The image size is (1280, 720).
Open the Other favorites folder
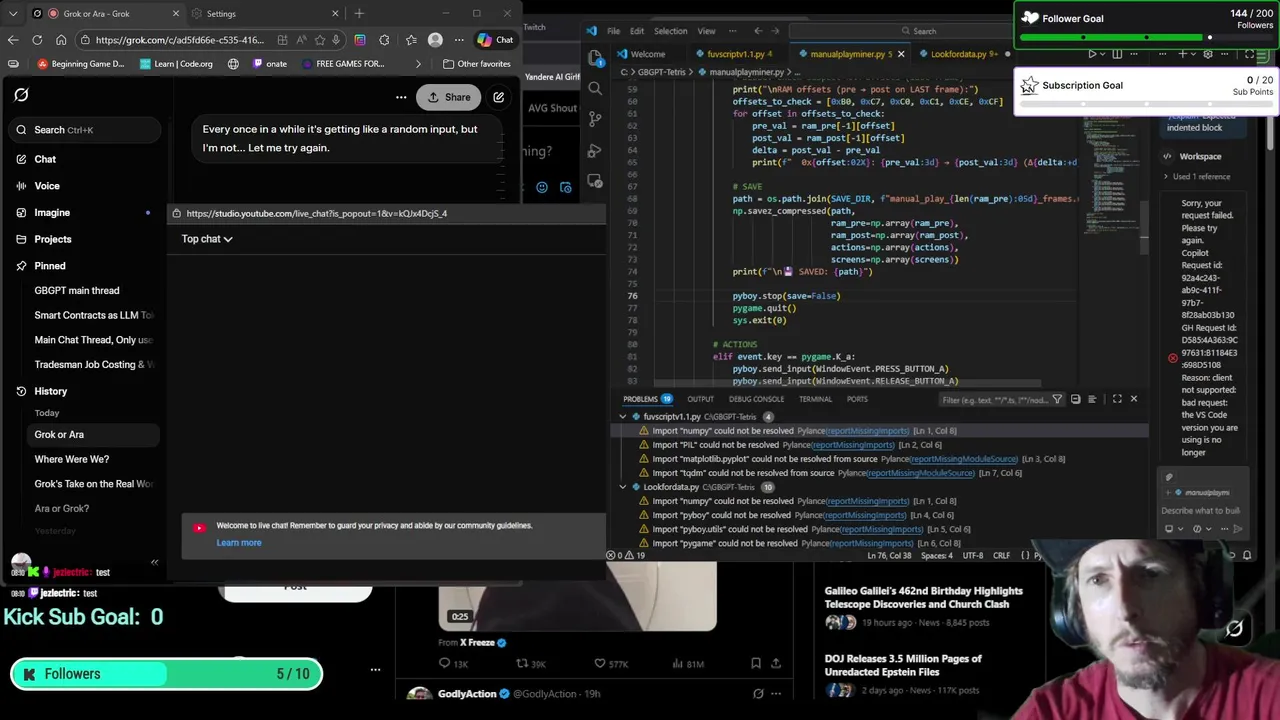pyautogui.click(x=476, y=64)
